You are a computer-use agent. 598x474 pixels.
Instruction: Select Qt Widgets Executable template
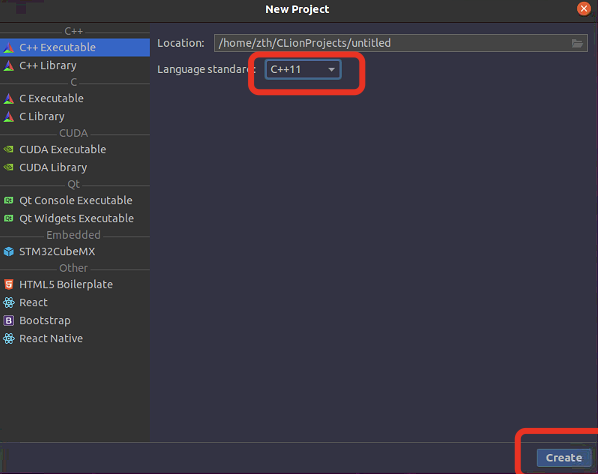point(75,219)
